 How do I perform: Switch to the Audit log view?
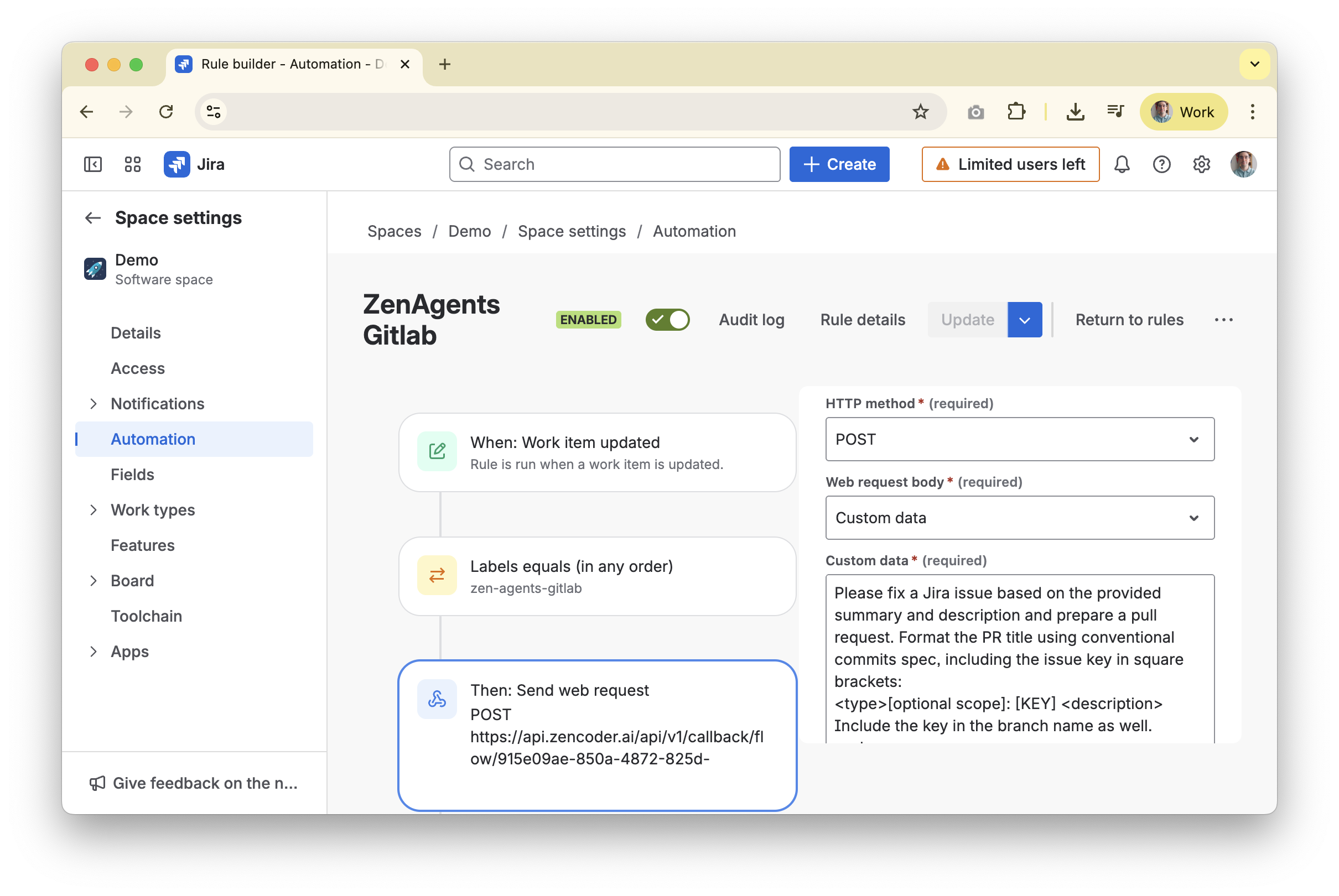coord(751,320)
